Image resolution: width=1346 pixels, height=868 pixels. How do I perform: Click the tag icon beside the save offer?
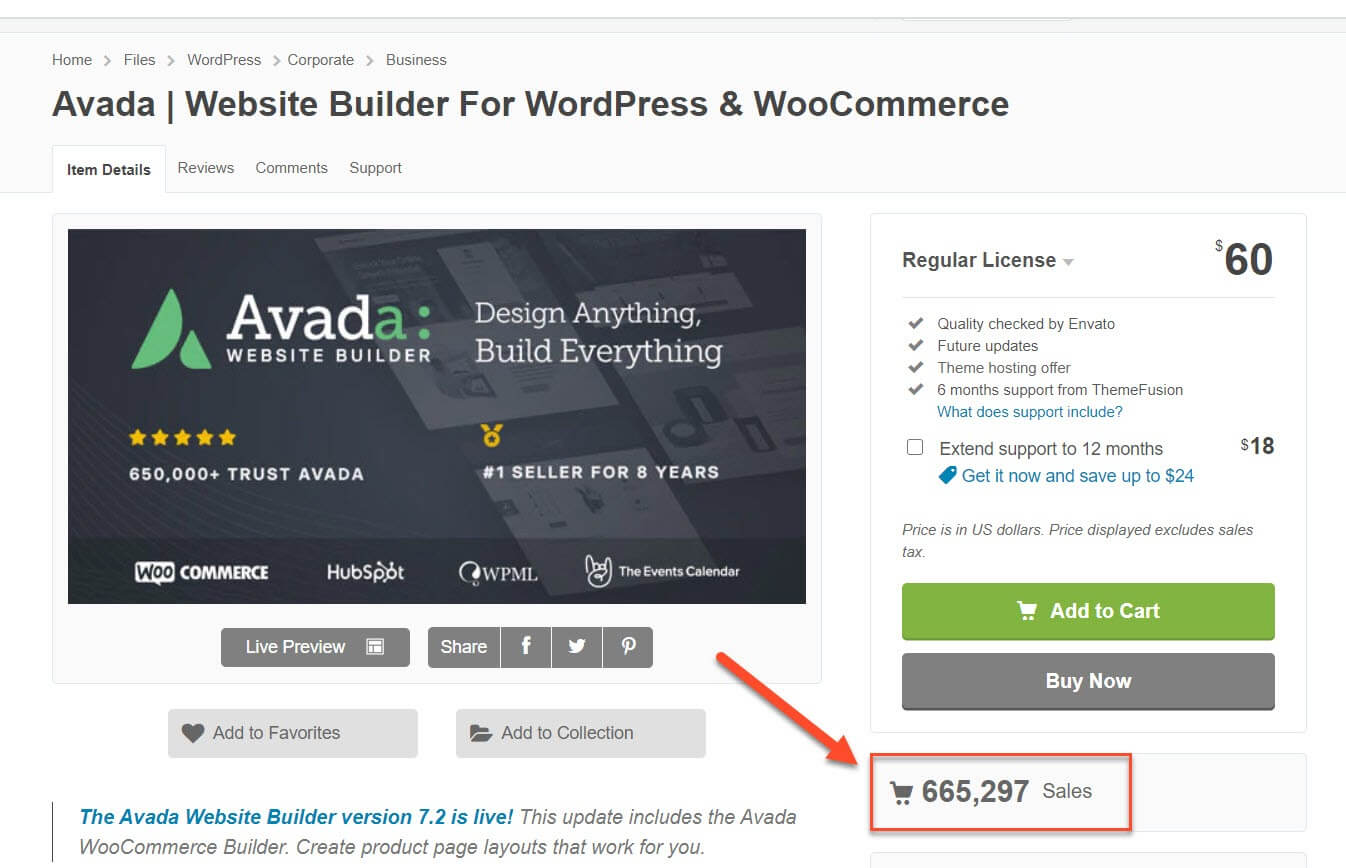947,476
